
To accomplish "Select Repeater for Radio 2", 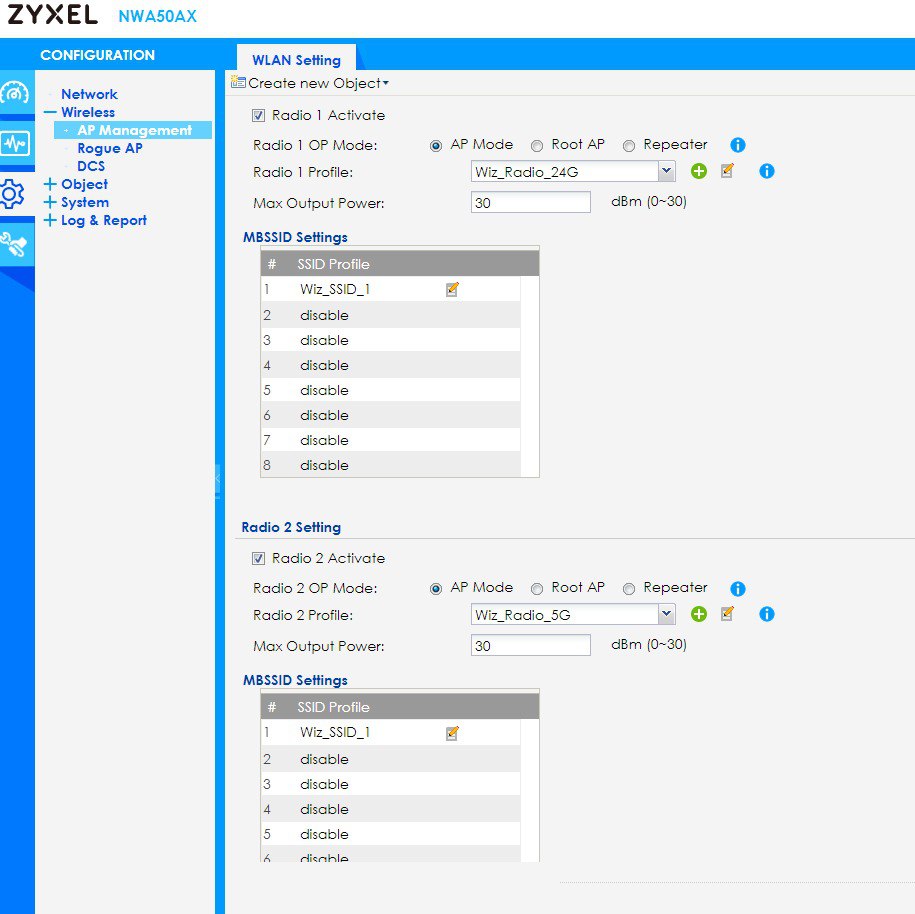I will (629, 589).
